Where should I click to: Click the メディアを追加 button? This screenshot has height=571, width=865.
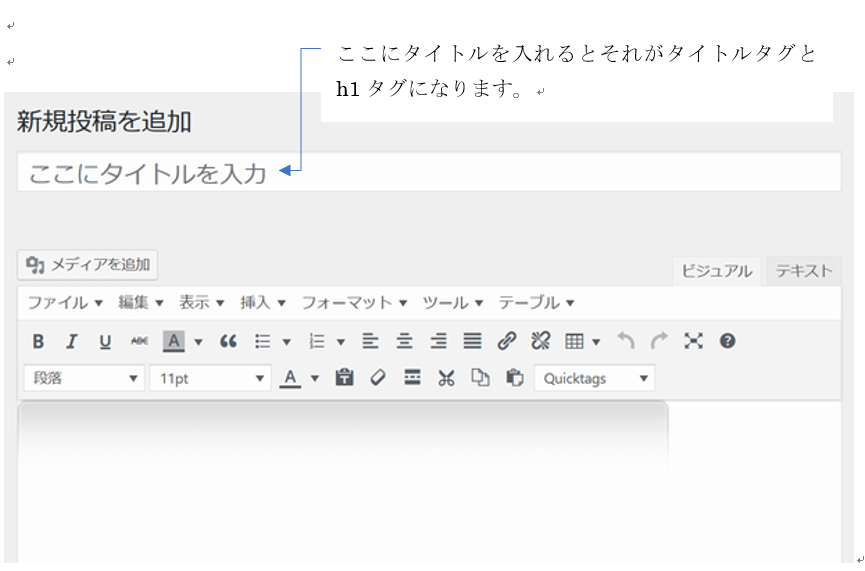[x=88, y=265]
